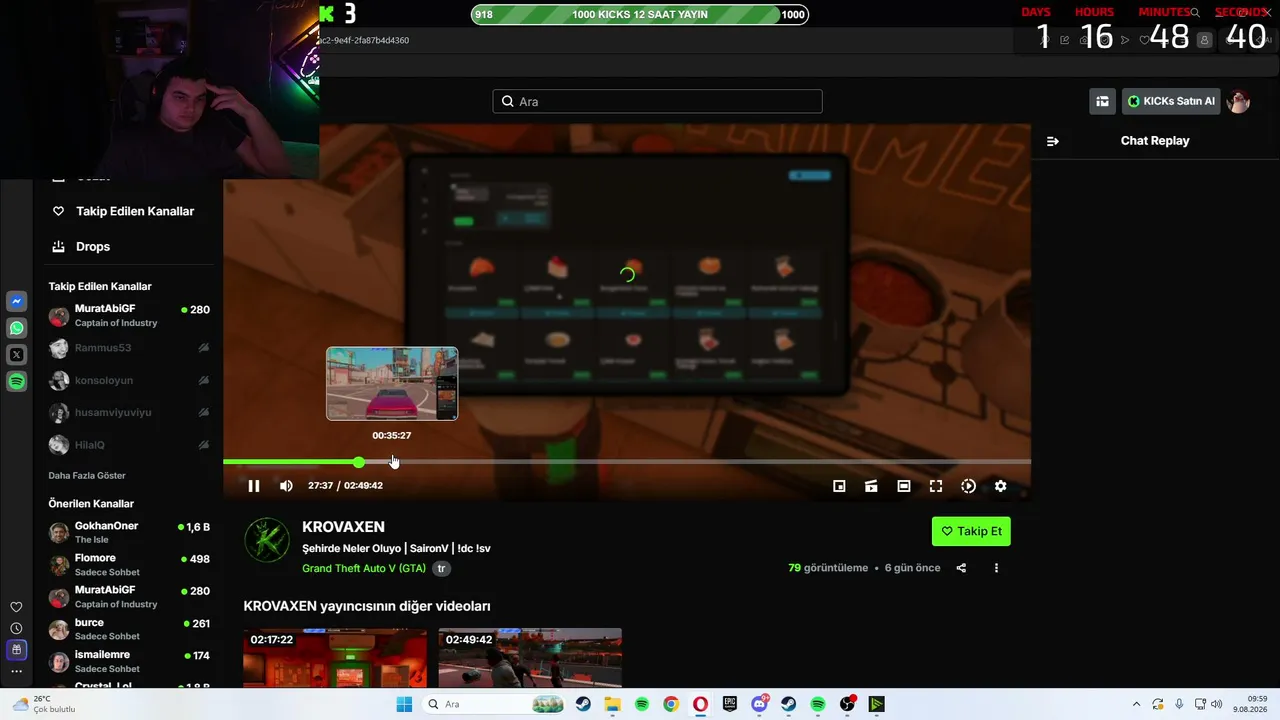1280x720 pixels.
Task: Expand followed list with Daha Fazla Göster
Action: pos(87,475)
